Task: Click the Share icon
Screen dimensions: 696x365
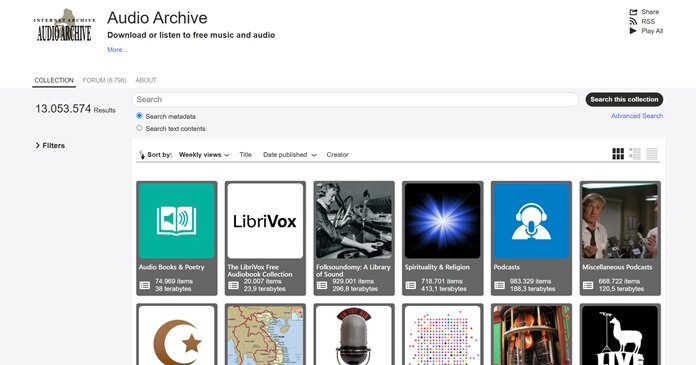Action: coord(633,12)
